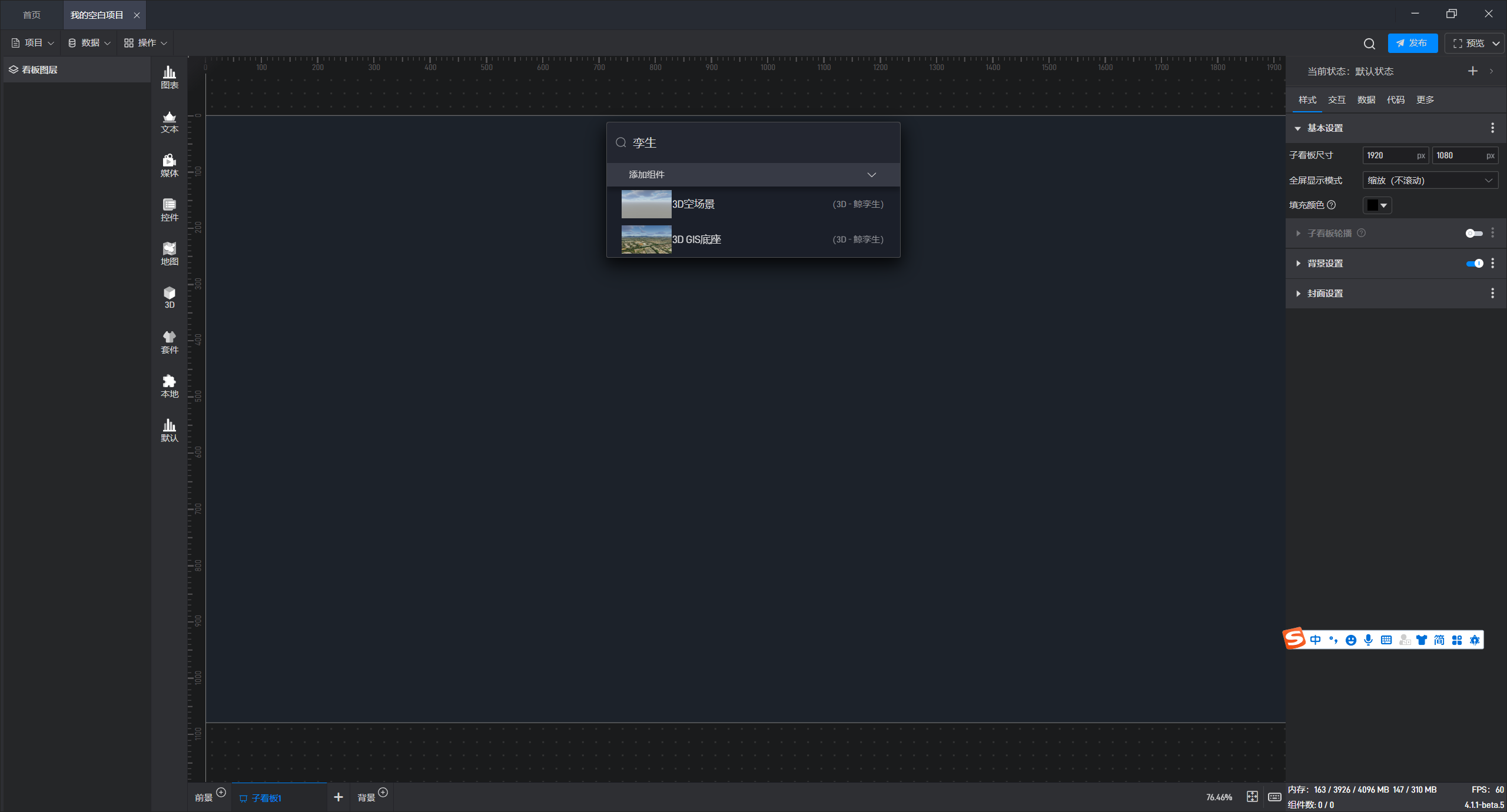Open the 本地 local components icon
This screenshot has width=1507, height=812.
point(170,386)
